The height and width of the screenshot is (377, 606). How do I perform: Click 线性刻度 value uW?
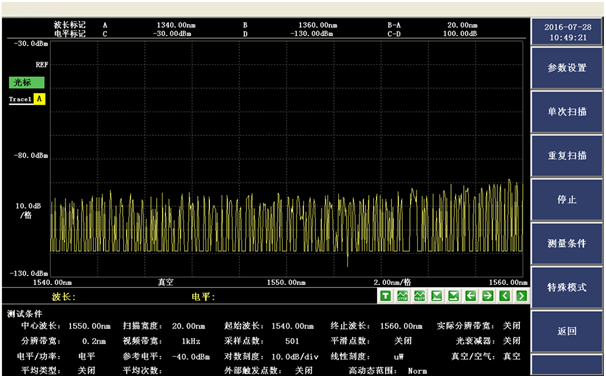pos(398,357)
